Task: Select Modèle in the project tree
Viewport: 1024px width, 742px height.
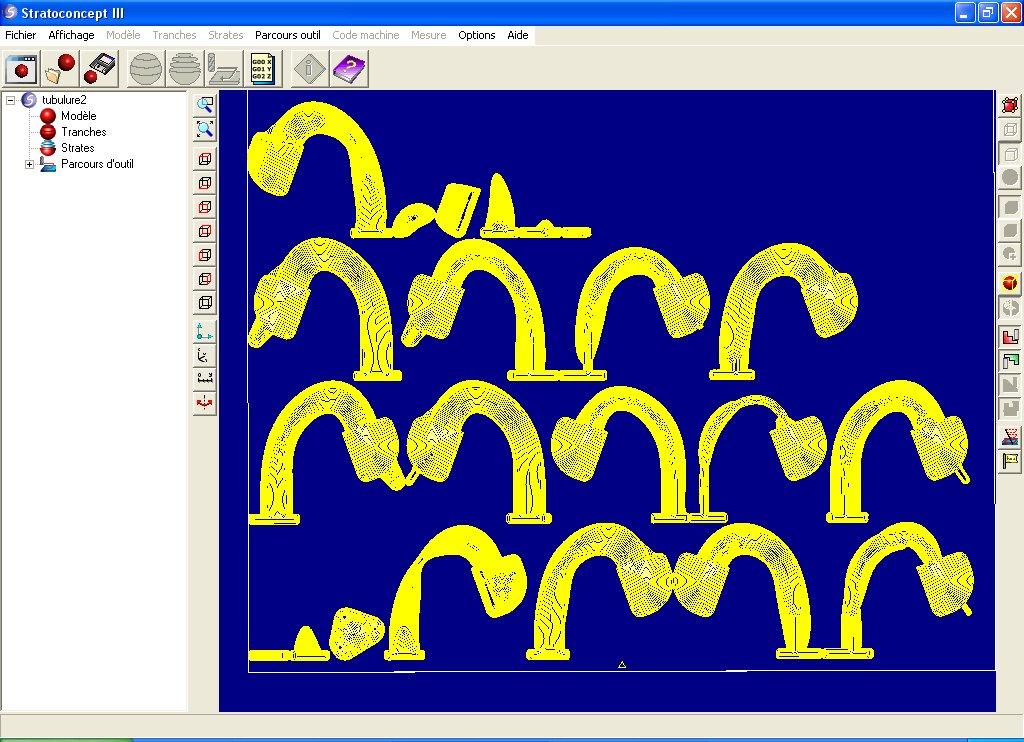Action: (78, 116)
